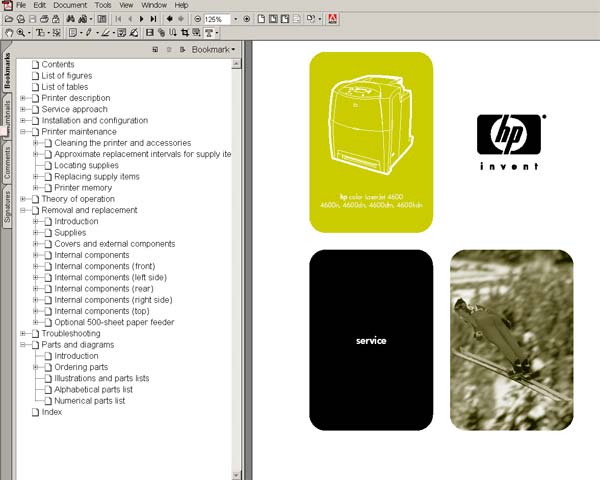Open the View menu

126,5
